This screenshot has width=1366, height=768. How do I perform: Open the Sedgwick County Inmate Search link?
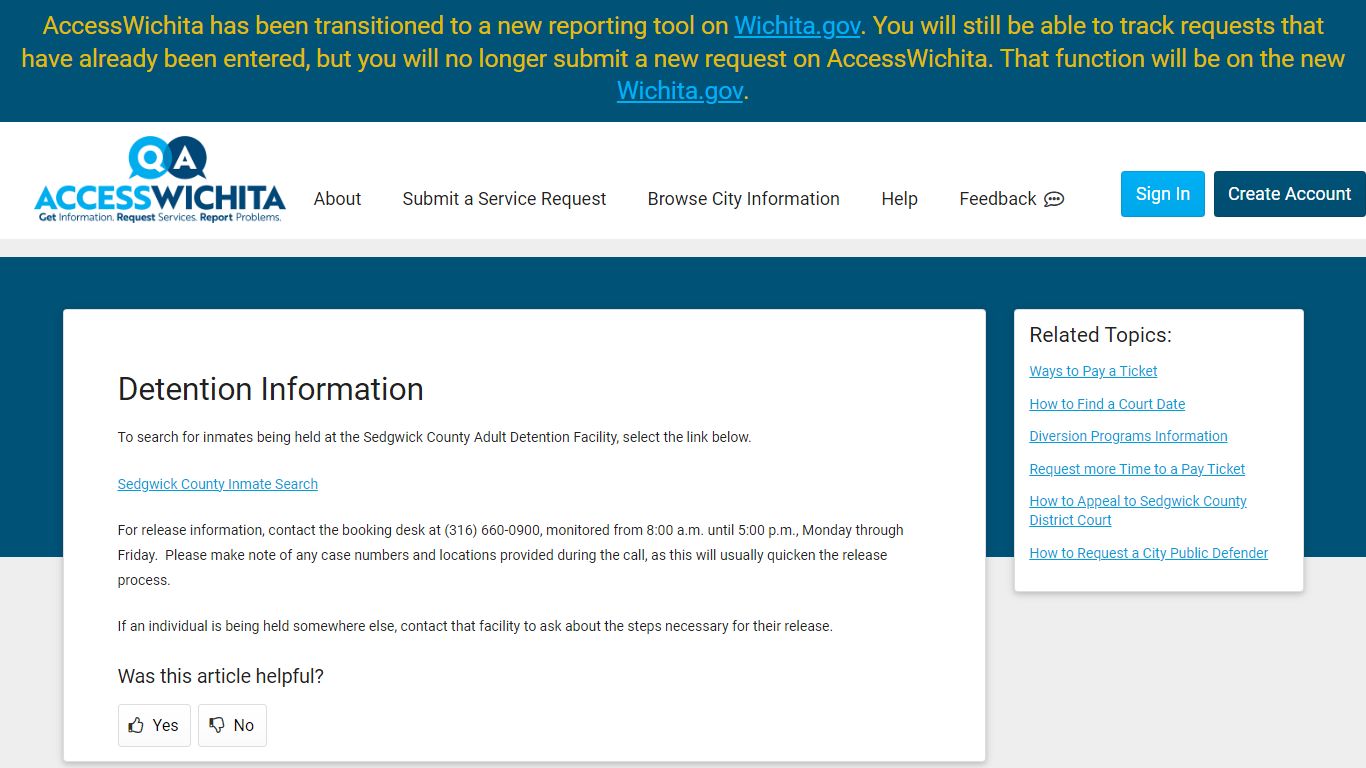[x=218, y=484]
